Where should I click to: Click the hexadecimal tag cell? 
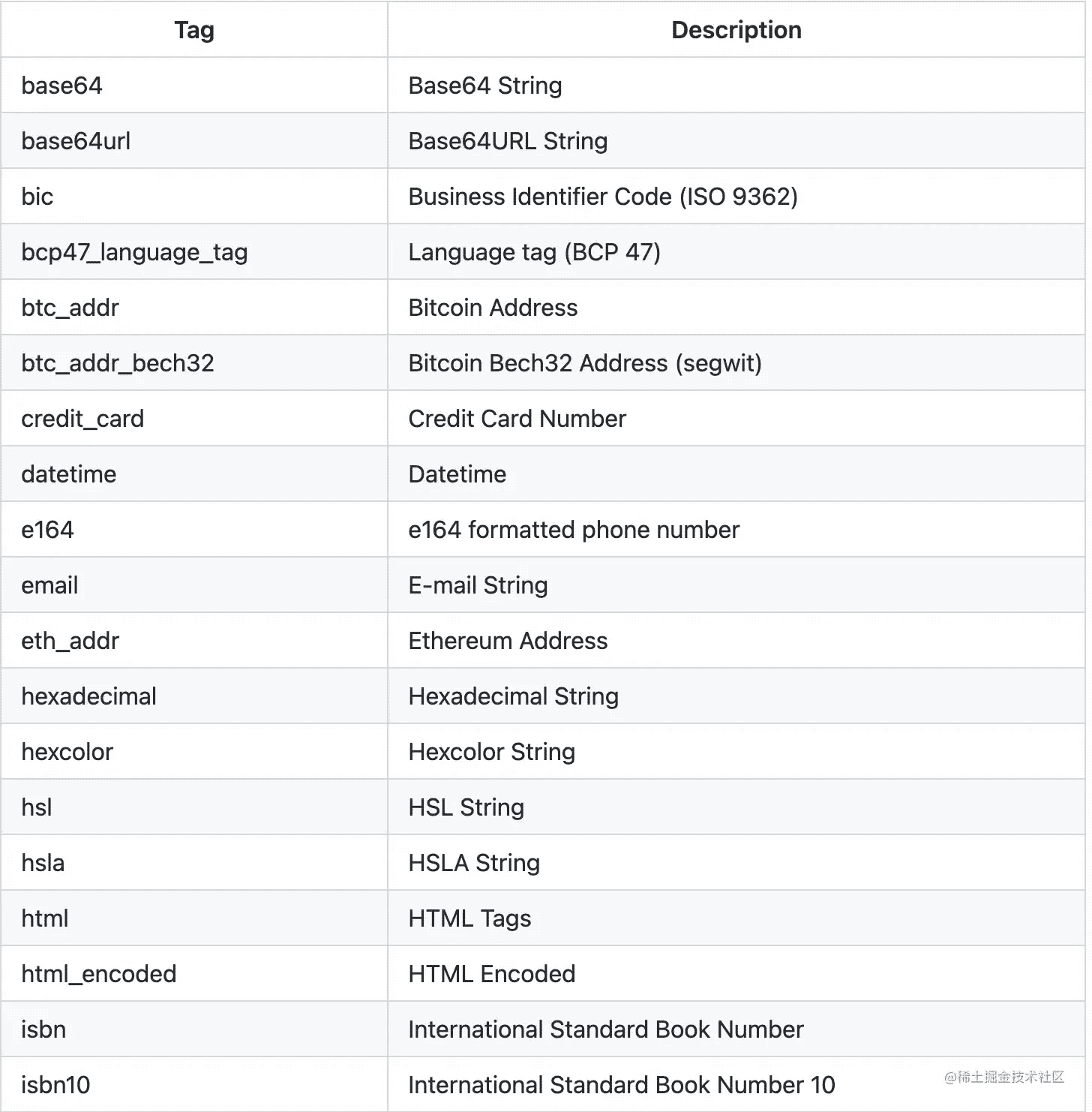tap(88, 696)
